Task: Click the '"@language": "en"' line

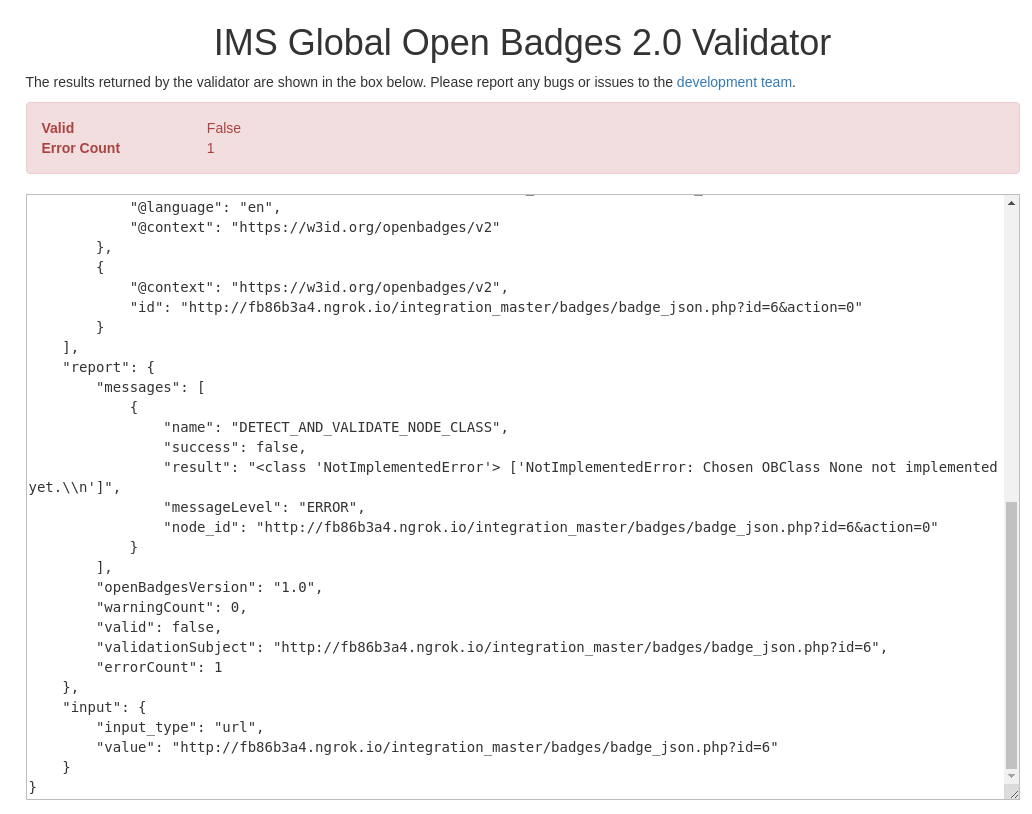Action: (205, 207)
